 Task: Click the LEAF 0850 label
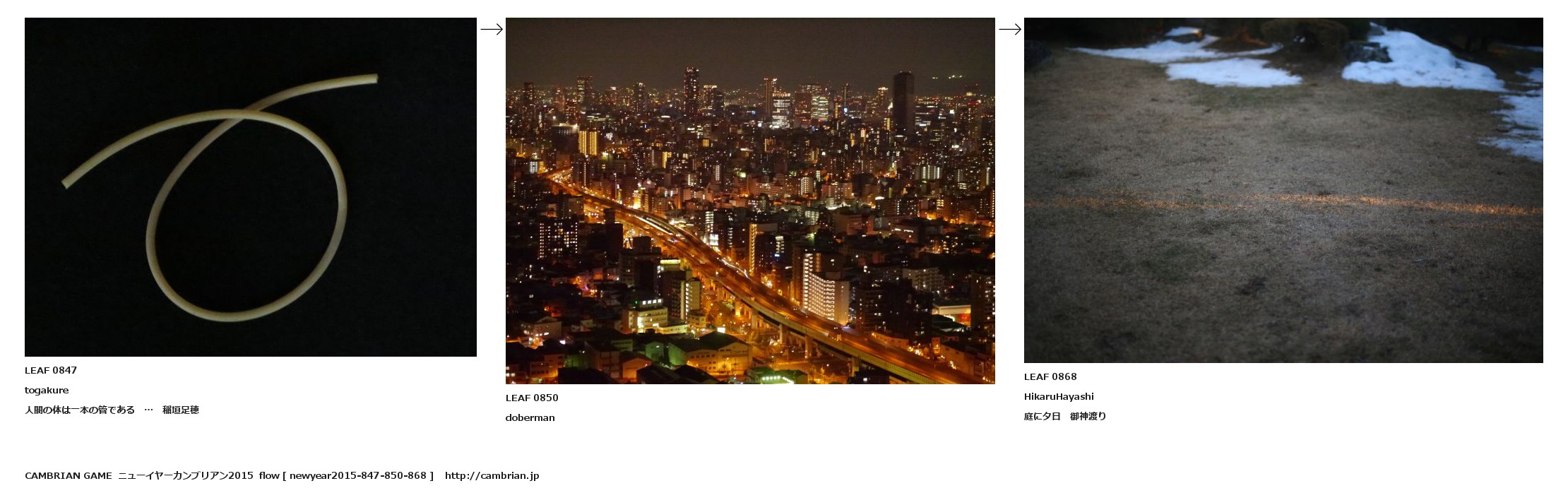[x=532, y=398]
